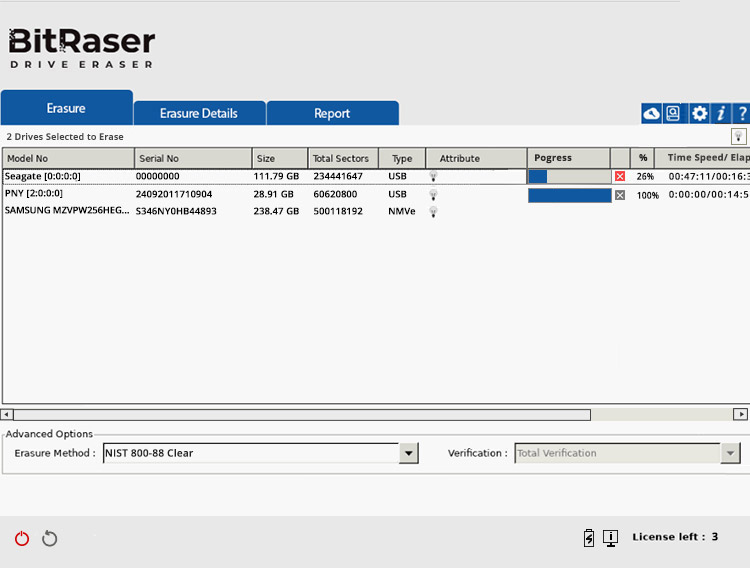Viewport: 750px width, 568px height.
Task: Open the Report tab
Action: [332, 113]
